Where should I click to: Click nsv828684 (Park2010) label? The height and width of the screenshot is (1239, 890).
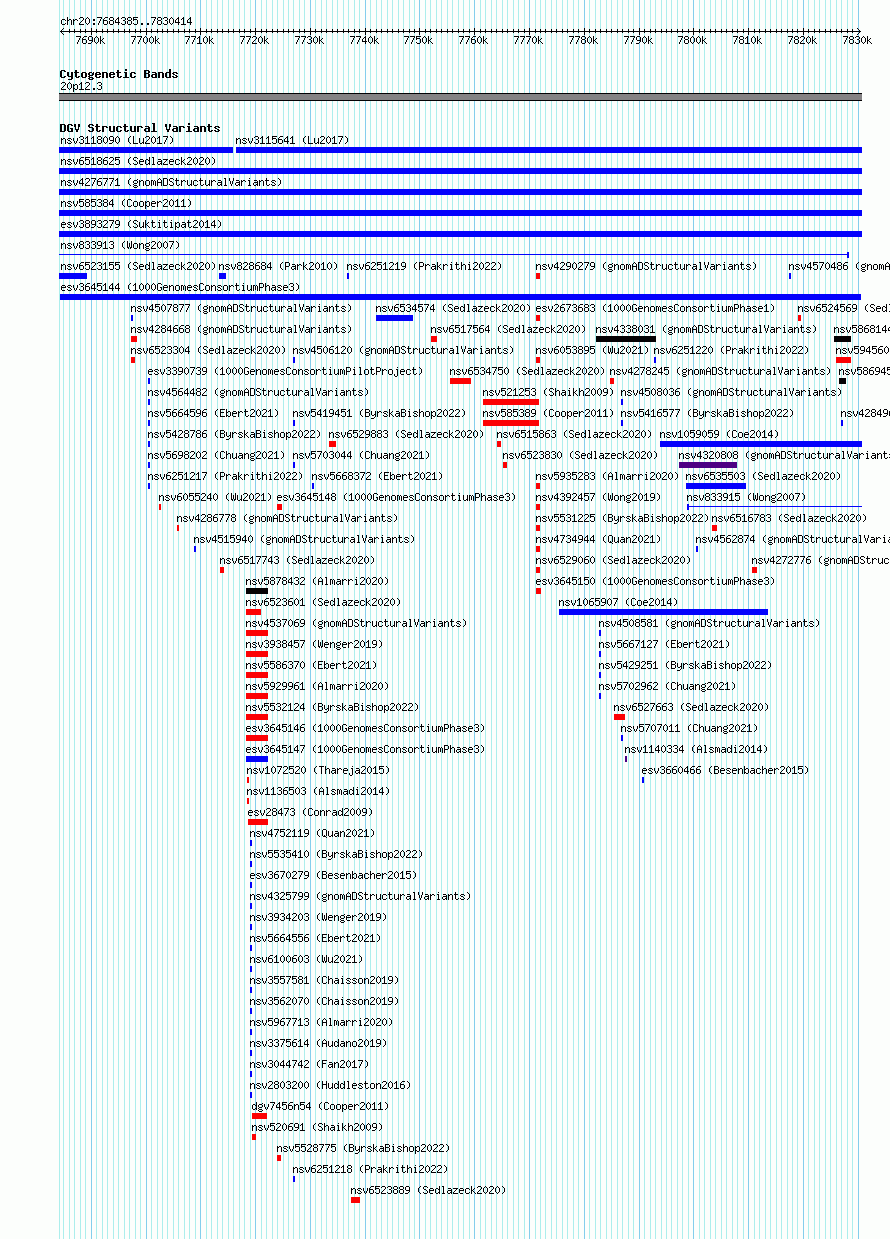279,266
